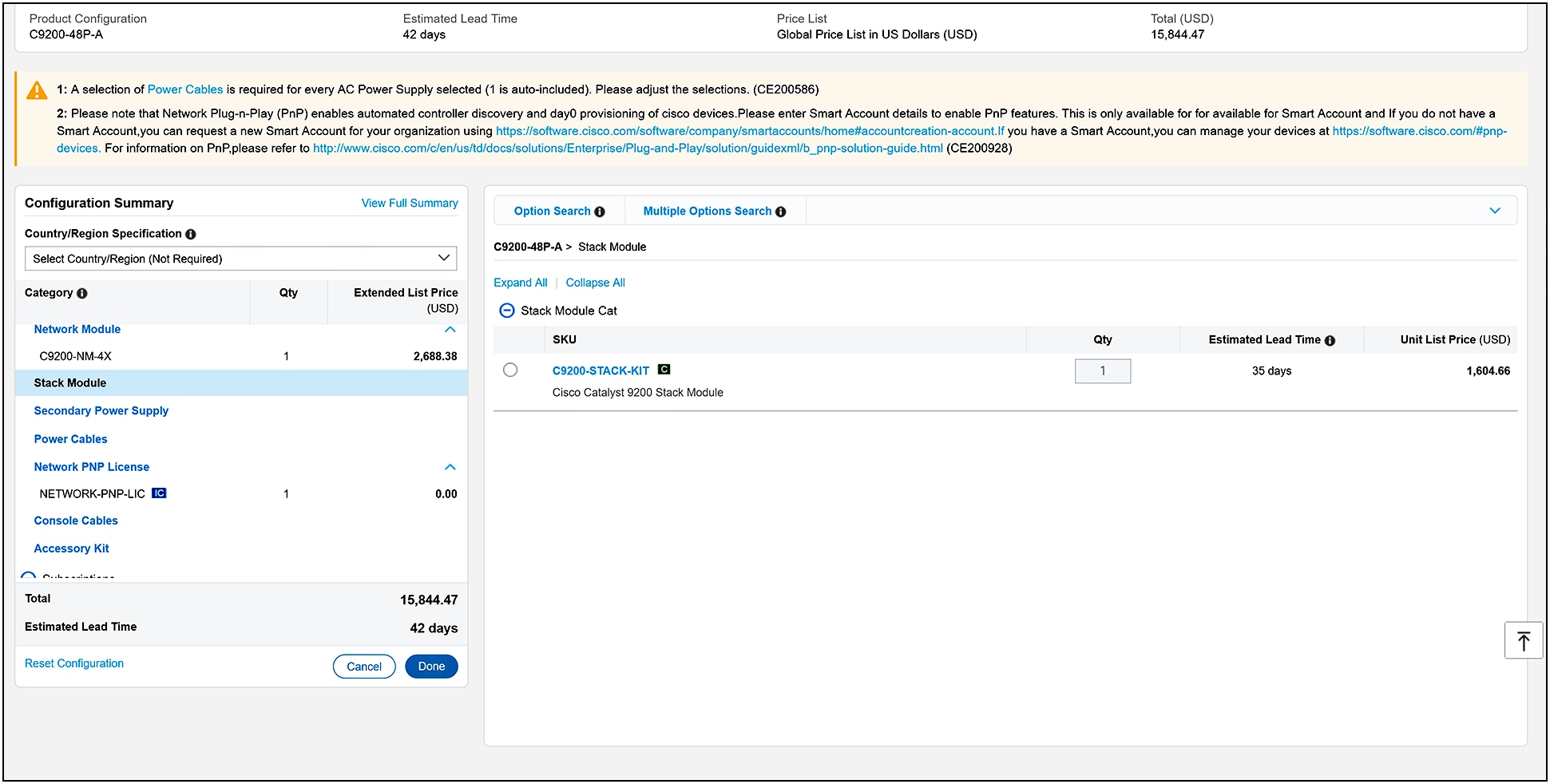Select the Console Cables category
The width and height of the screenshot is (1550, 784).
(76, 521)
